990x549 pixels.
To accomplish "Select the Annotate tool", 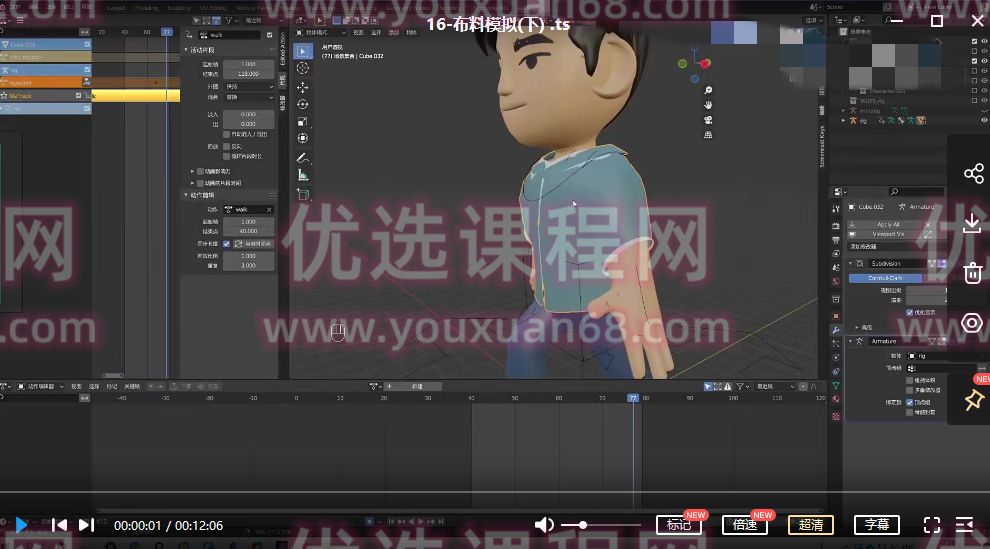I will tap(303, 158).
